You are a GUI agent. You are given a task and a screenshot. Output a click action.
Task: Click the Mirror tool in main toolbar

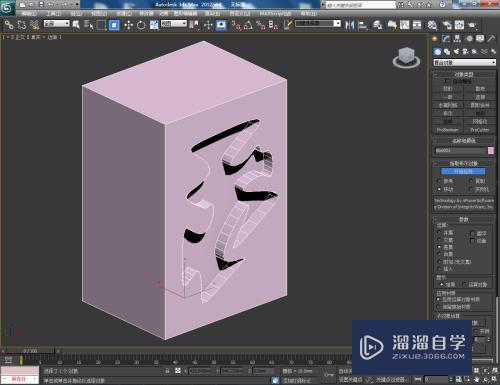point(350,25)
